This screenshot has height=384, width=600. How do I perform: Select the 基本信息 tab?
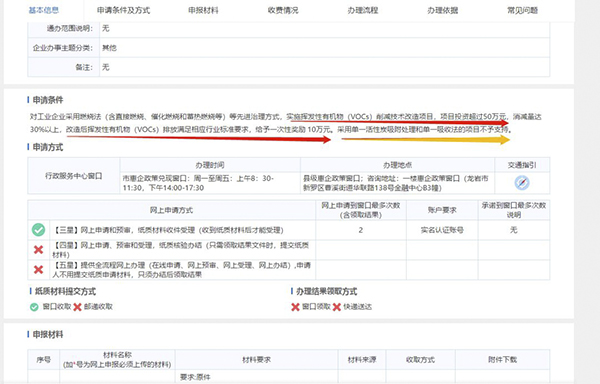pos(44,10)
